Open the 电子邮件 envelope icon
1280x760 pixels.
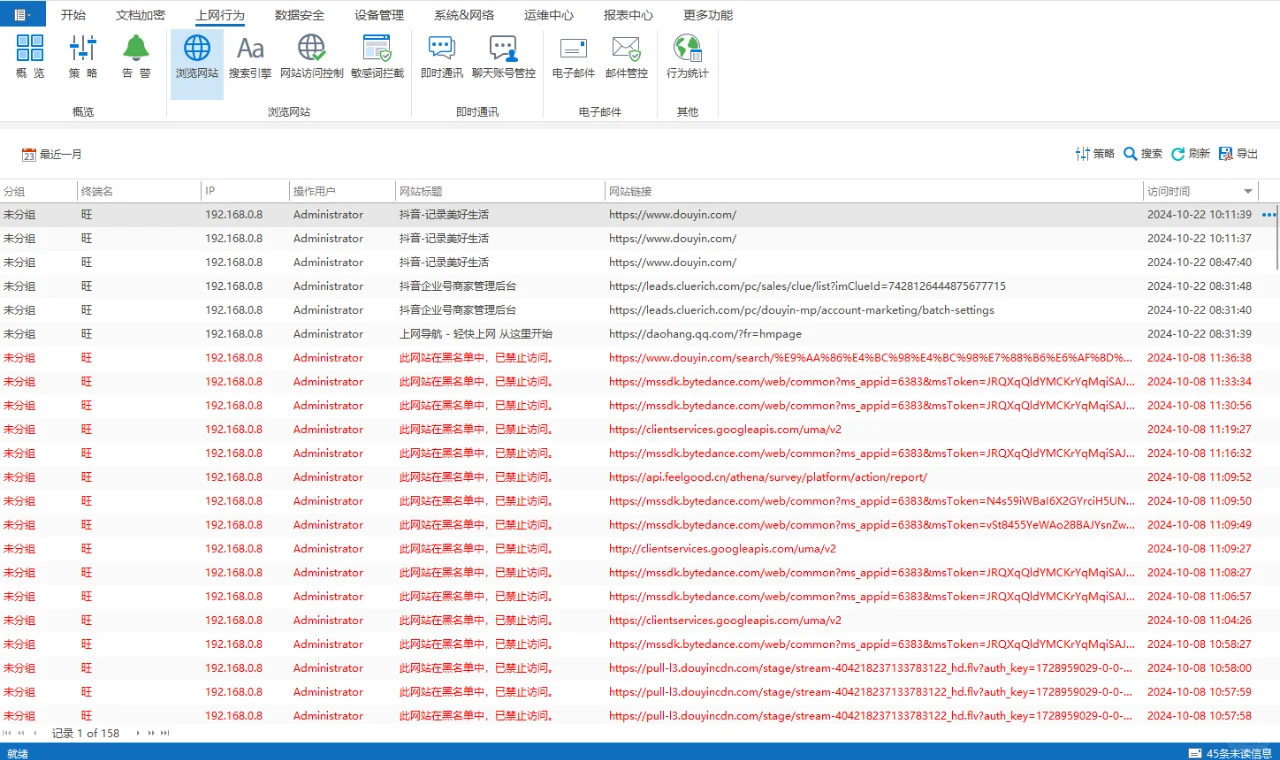tap(573, 57)
